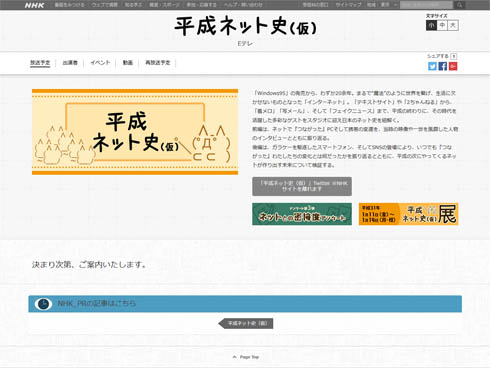Click the header search input field
This screenshot has height=368, width=490.
427,5
